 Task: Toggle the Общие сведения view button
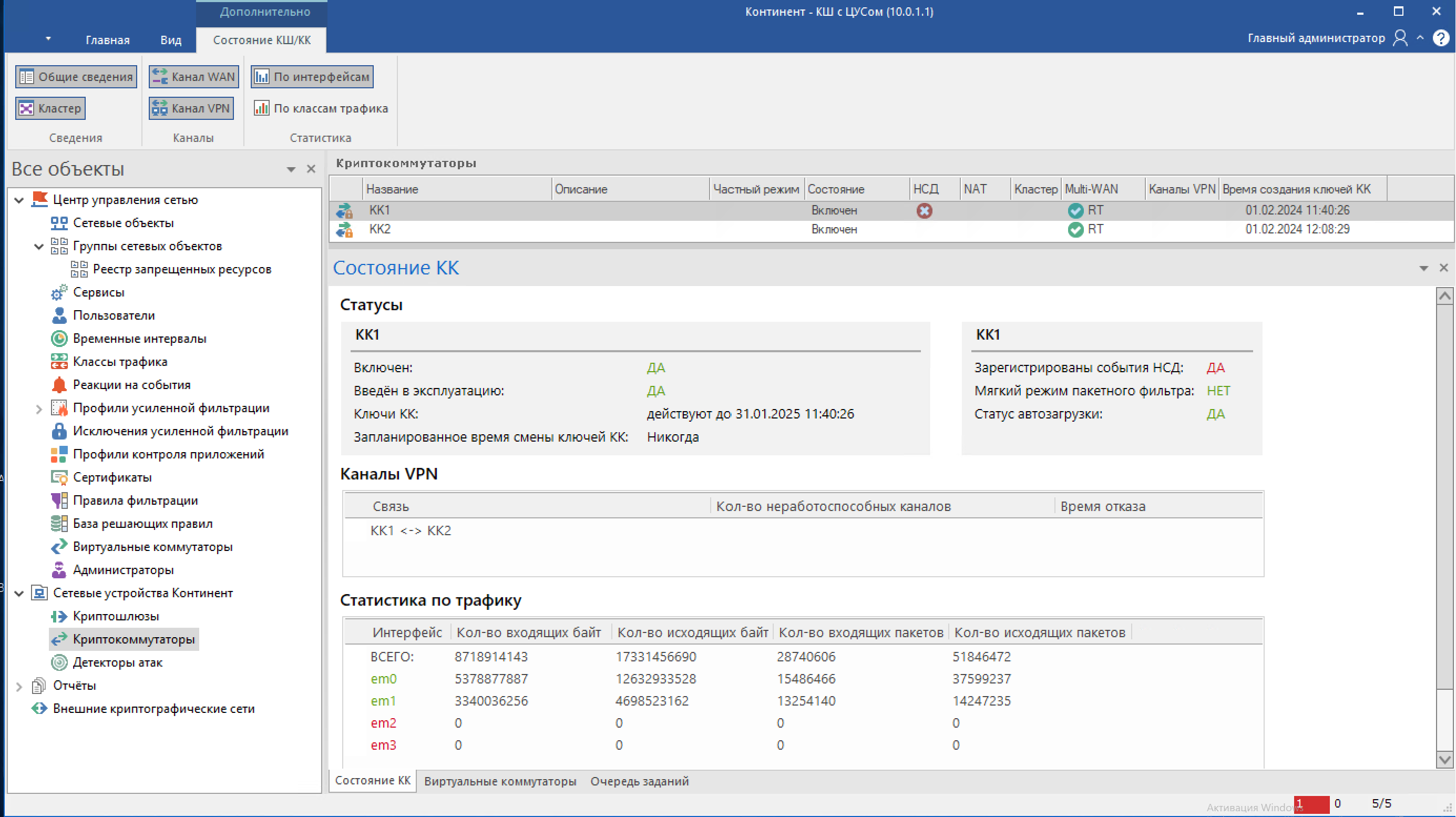[x=76, y=77]
